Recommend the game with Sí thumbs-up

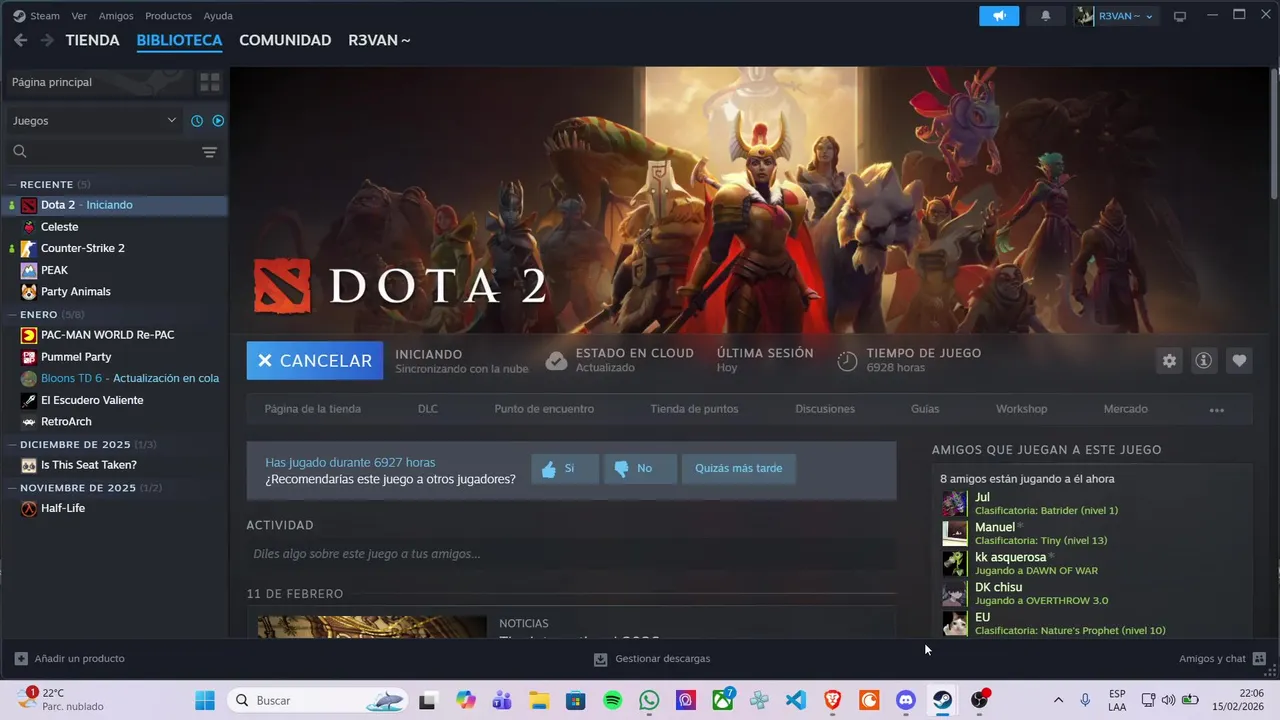point(565,468)
